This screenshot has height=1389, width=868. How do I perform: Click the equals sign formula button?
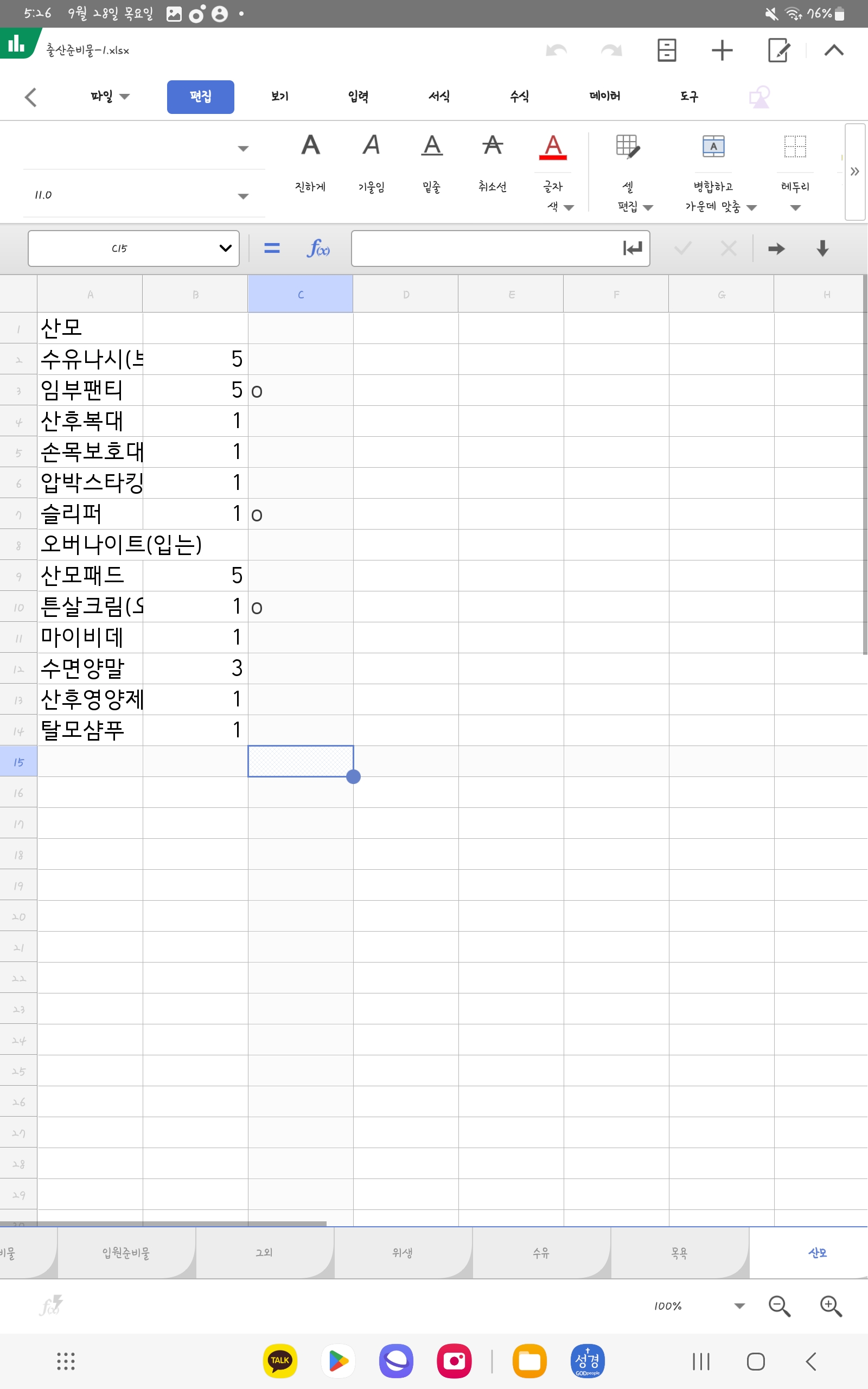tap(272, 249)
